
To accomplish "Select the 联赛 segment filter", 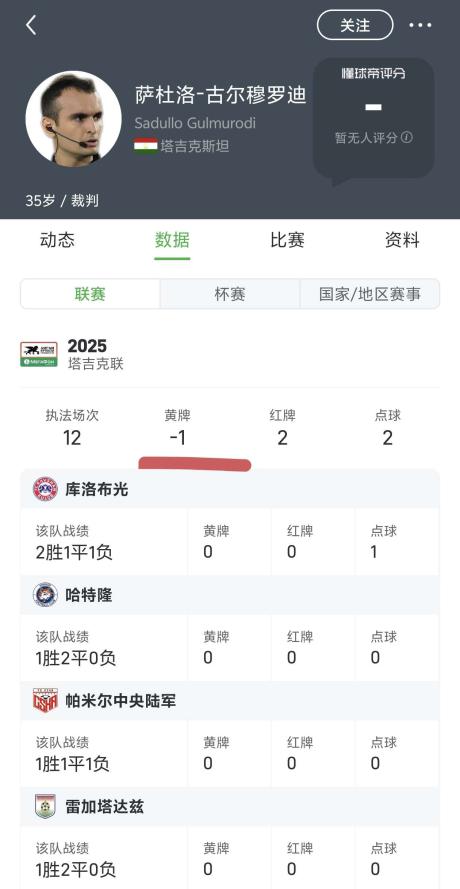I will (90, 294).
